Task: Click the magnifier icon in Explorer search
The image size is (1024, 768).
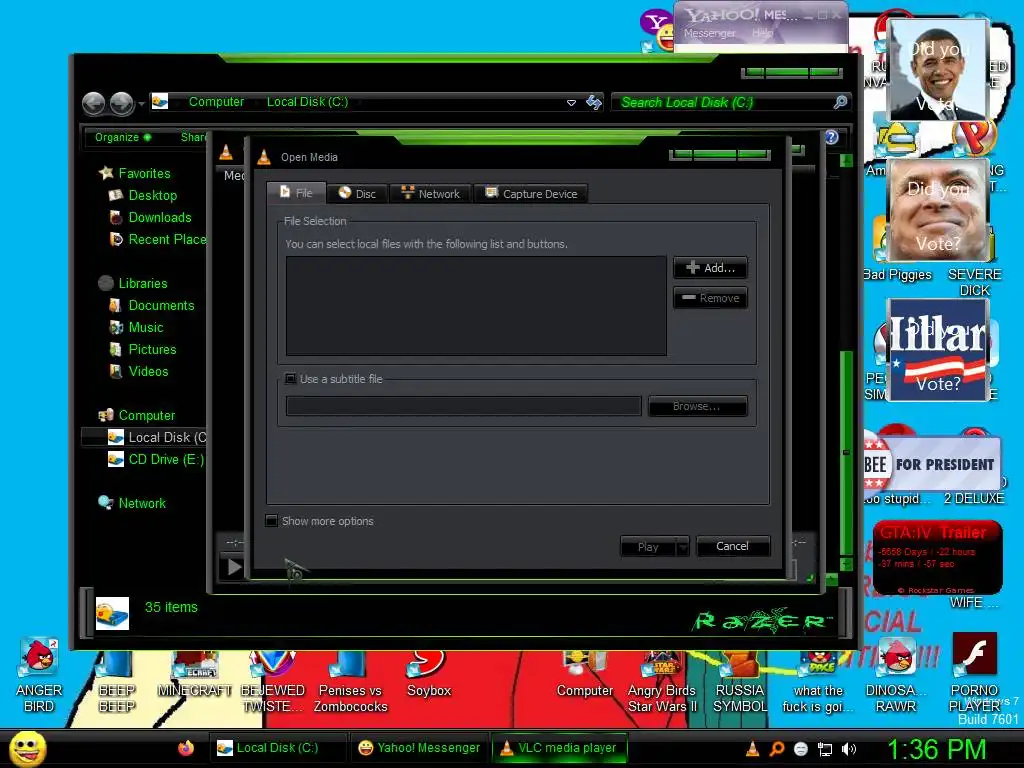Action: pos(840,102)
